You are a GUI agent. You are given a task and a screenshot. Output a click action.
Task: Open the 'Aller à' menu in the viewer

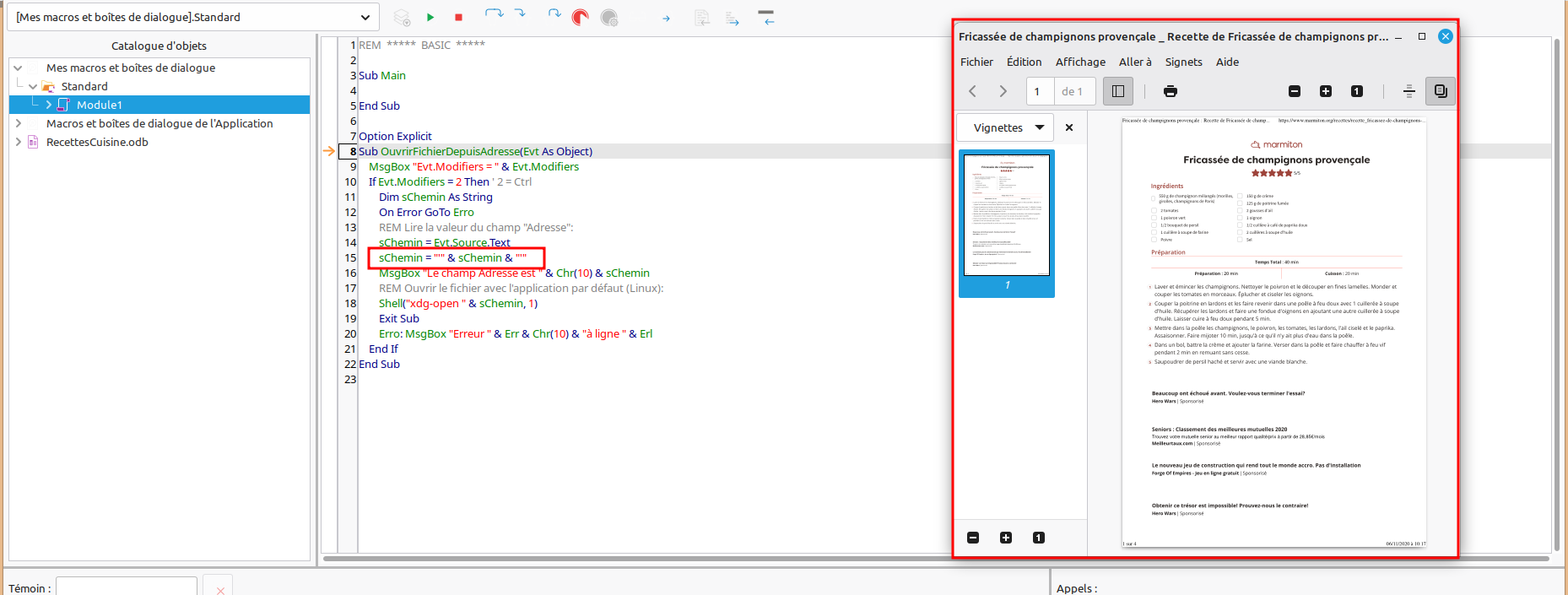click(x=1135, y=62)
